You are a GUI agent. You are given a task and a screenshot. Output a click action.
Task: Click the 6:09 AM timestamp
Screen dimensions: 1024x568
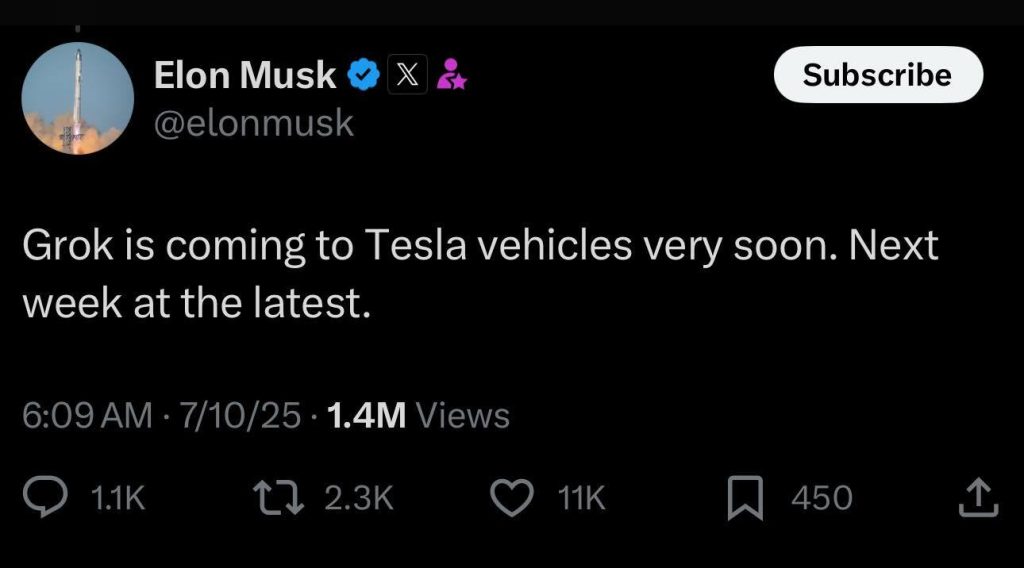point(87,415)
